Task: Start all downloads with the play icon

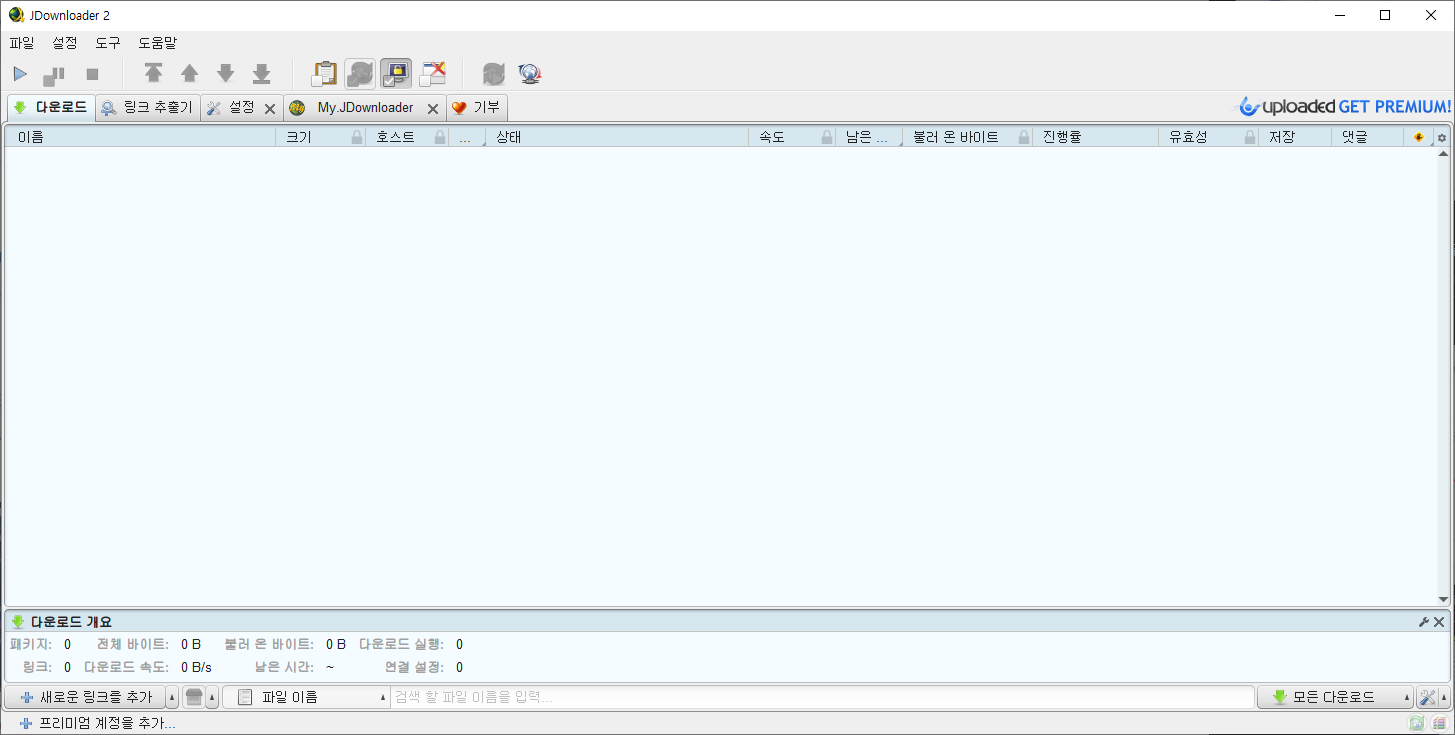Action: [20, 74]
